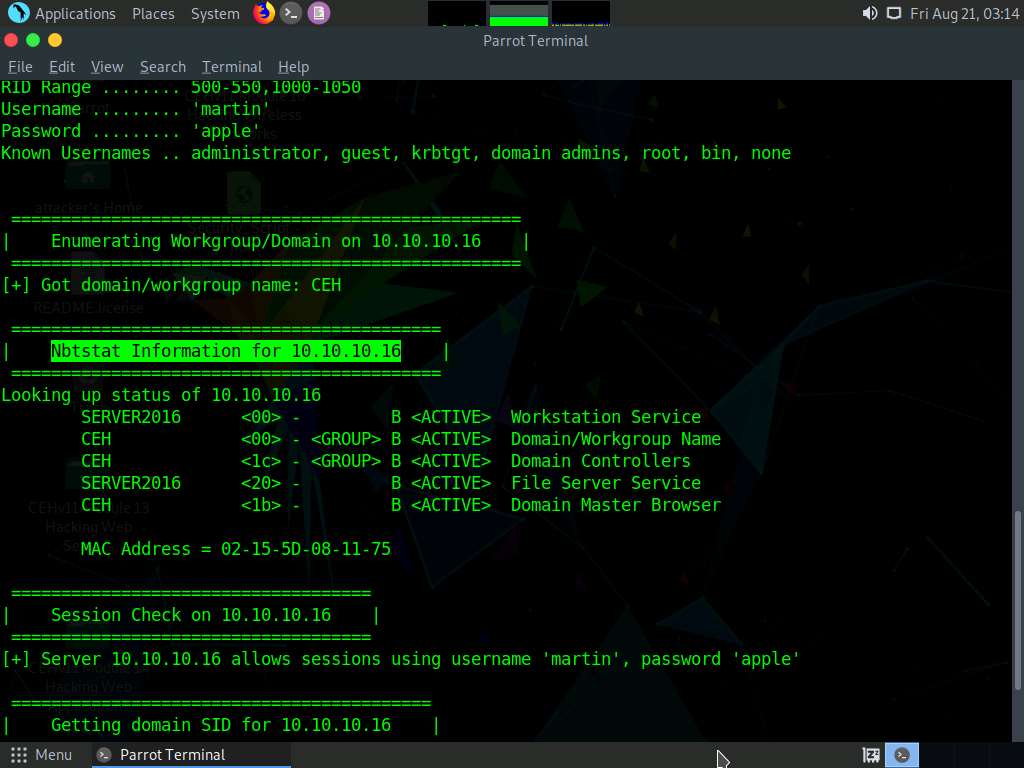Image resolution: width=1024 pixels, height=768 pixels.
Task: Click the terminal icon in bottom right tray
Action: (902, 755)
